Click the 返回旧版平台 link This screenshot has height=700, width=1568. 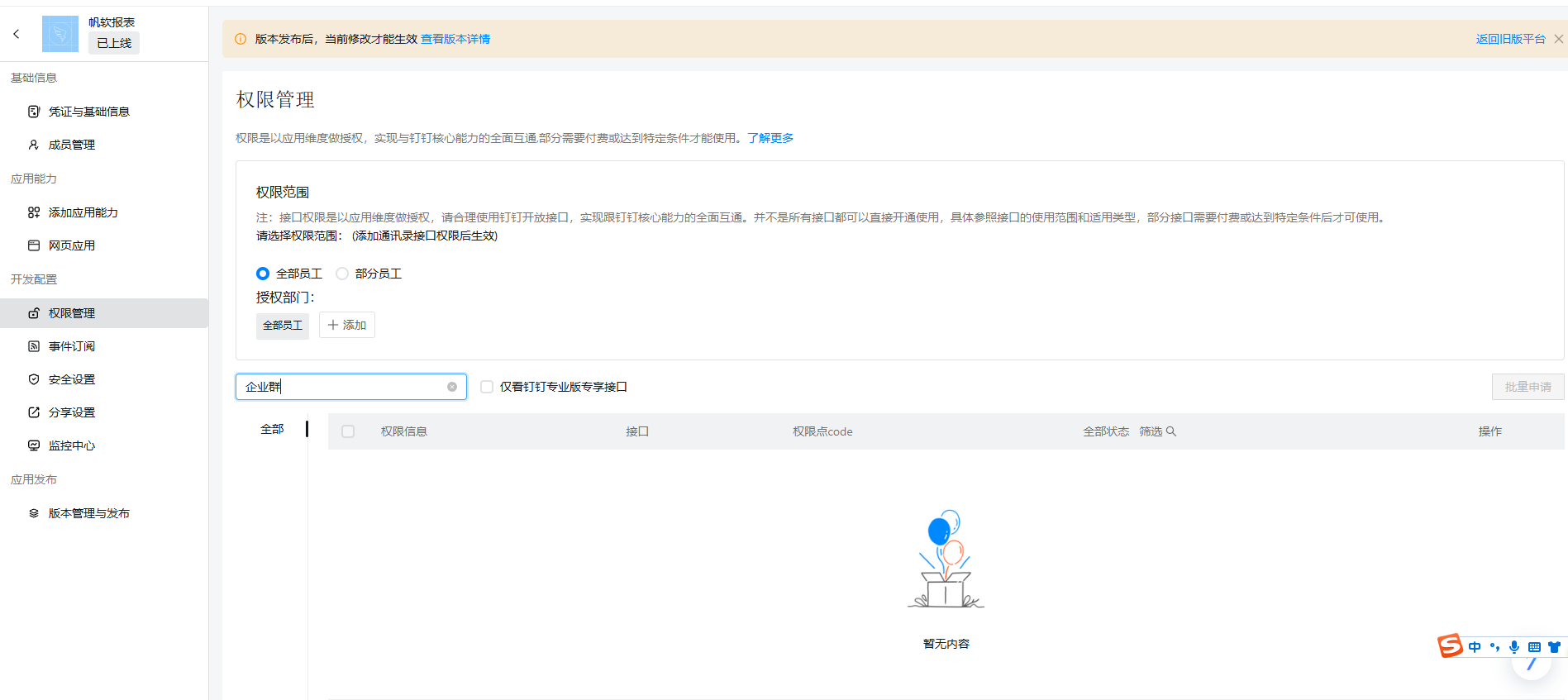coord(1510,39)
